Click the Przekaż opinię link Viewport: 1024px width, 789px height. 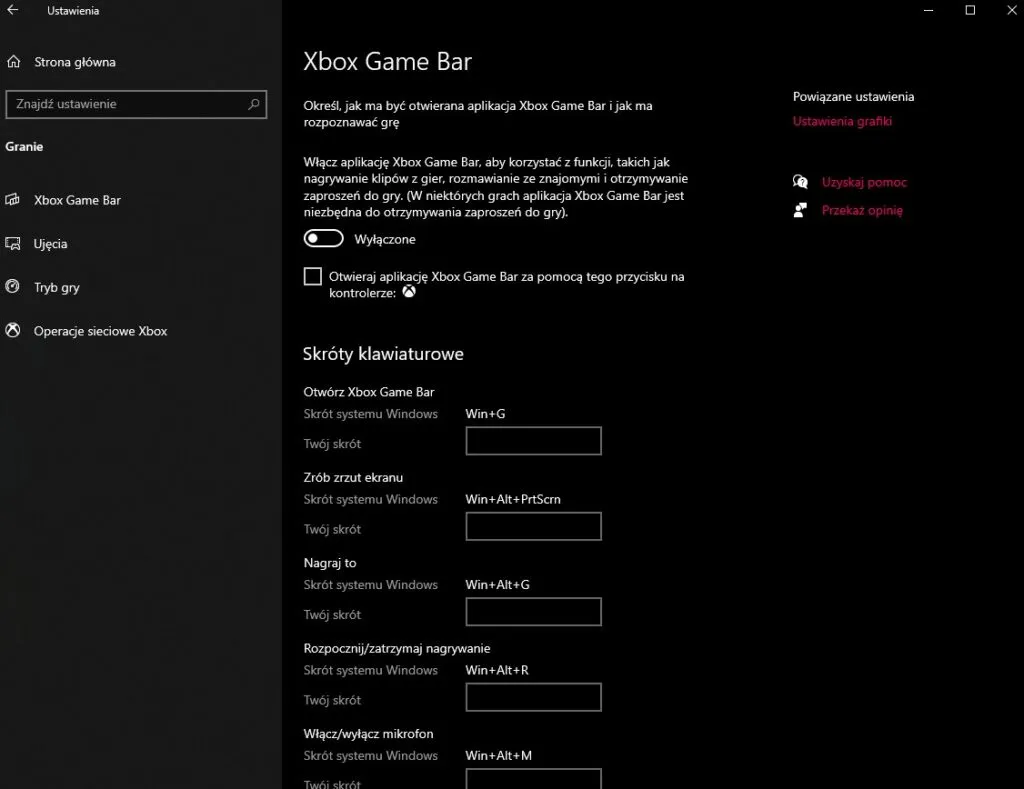(x=864, y=210)
